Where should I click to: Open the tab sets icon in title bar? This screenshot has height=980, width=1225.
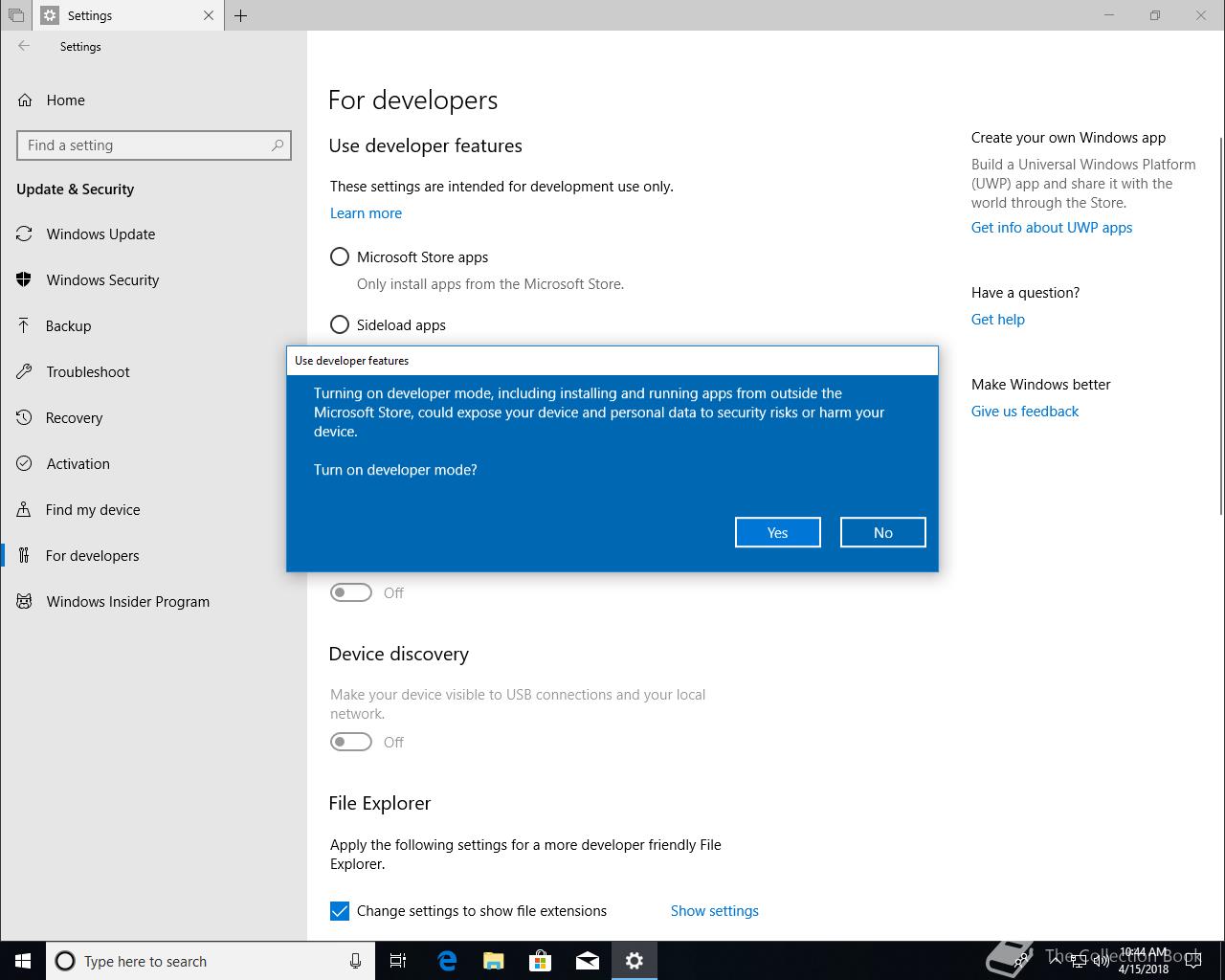coord(16,15)
